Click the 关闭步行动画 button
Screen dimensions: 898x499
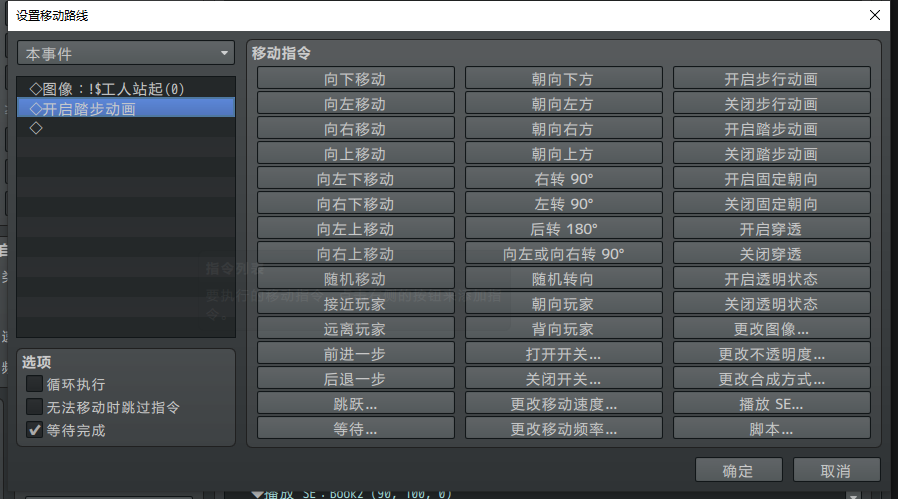(x=771, y=104)
